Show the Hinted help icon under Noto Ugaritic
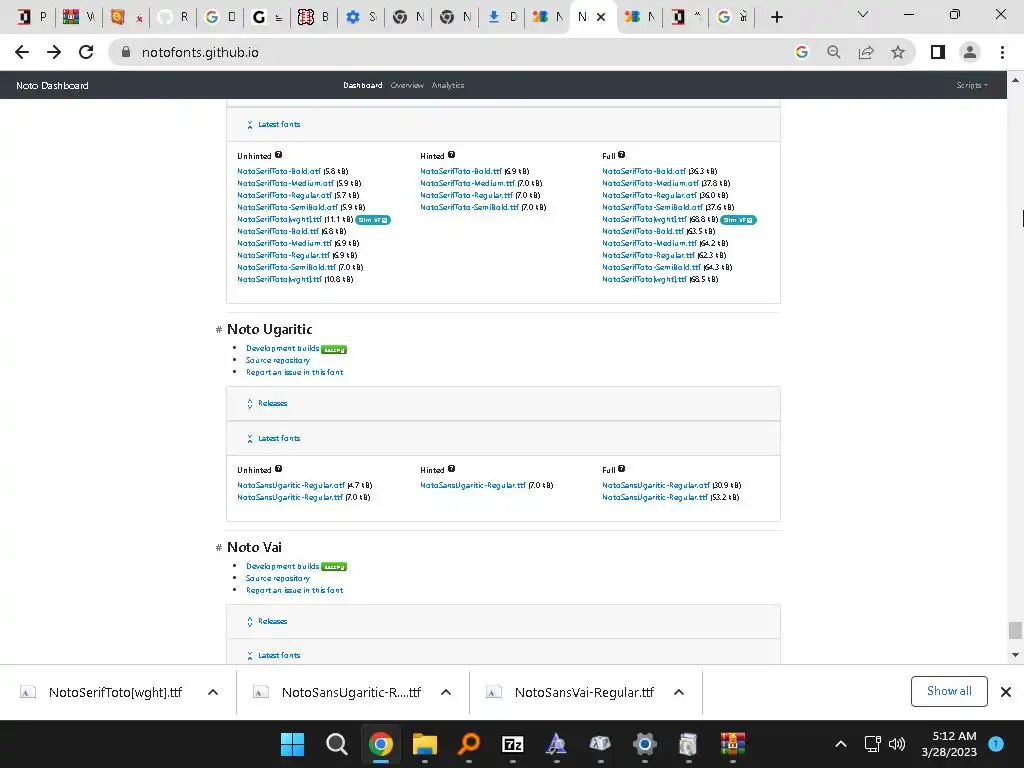The width and height of the screenshot is (1024, 768). [x=451, y=469]
